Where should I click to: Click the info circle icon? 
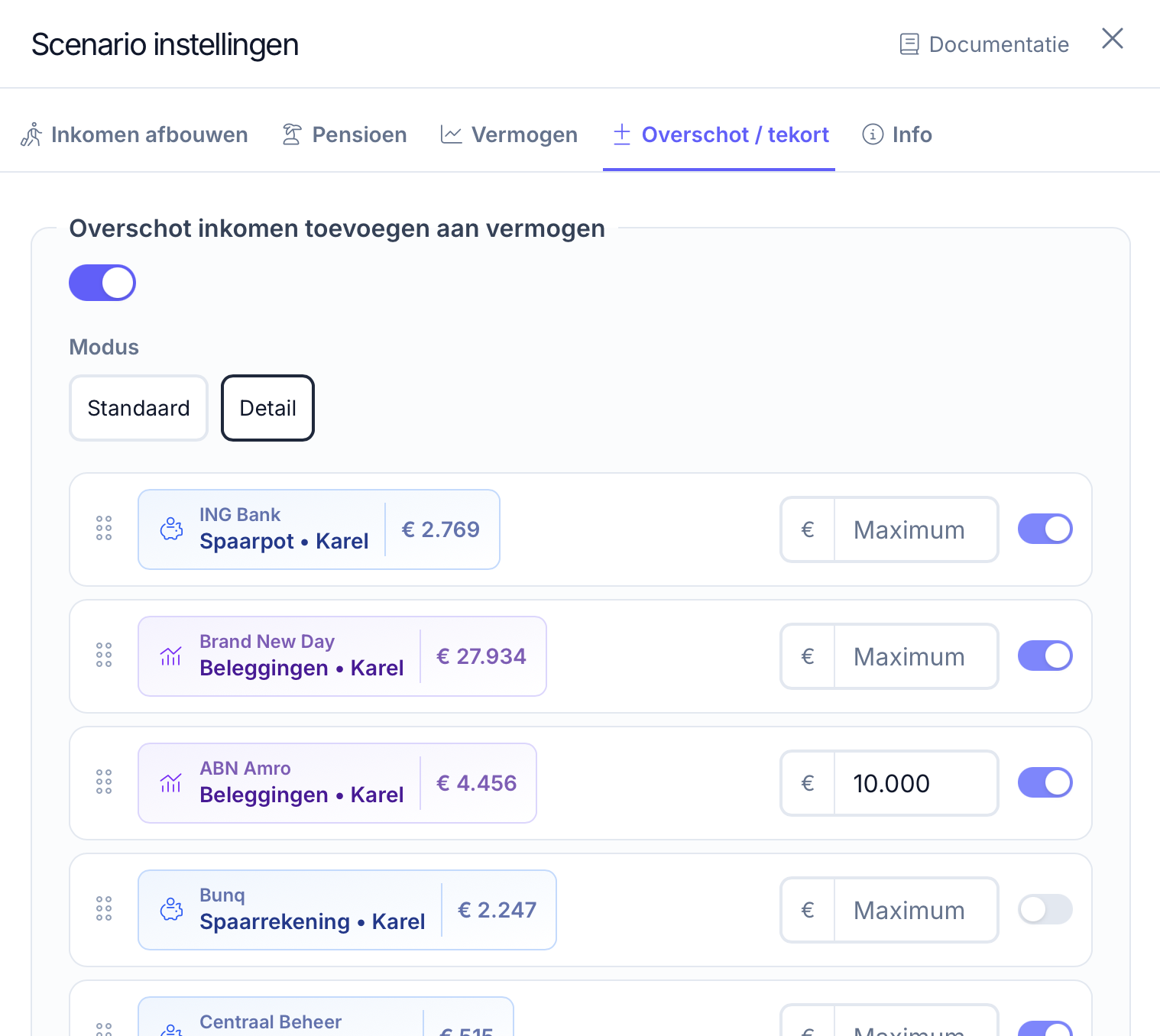[x=873, y=134]
